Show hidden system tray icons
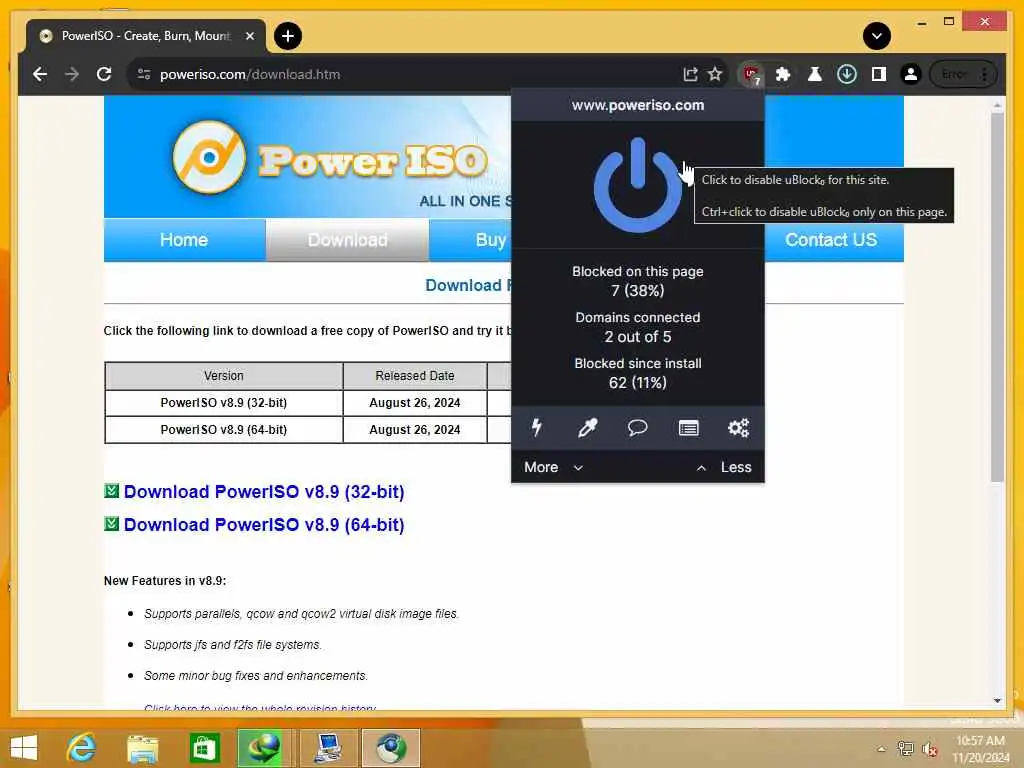 (882, 749)
